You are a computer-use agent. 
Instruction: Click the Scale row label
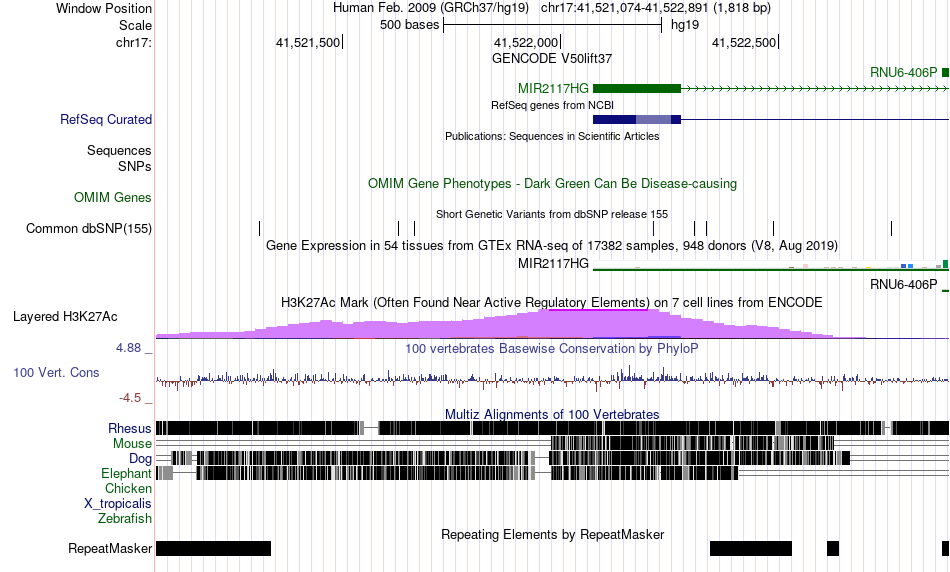[135, 25]
